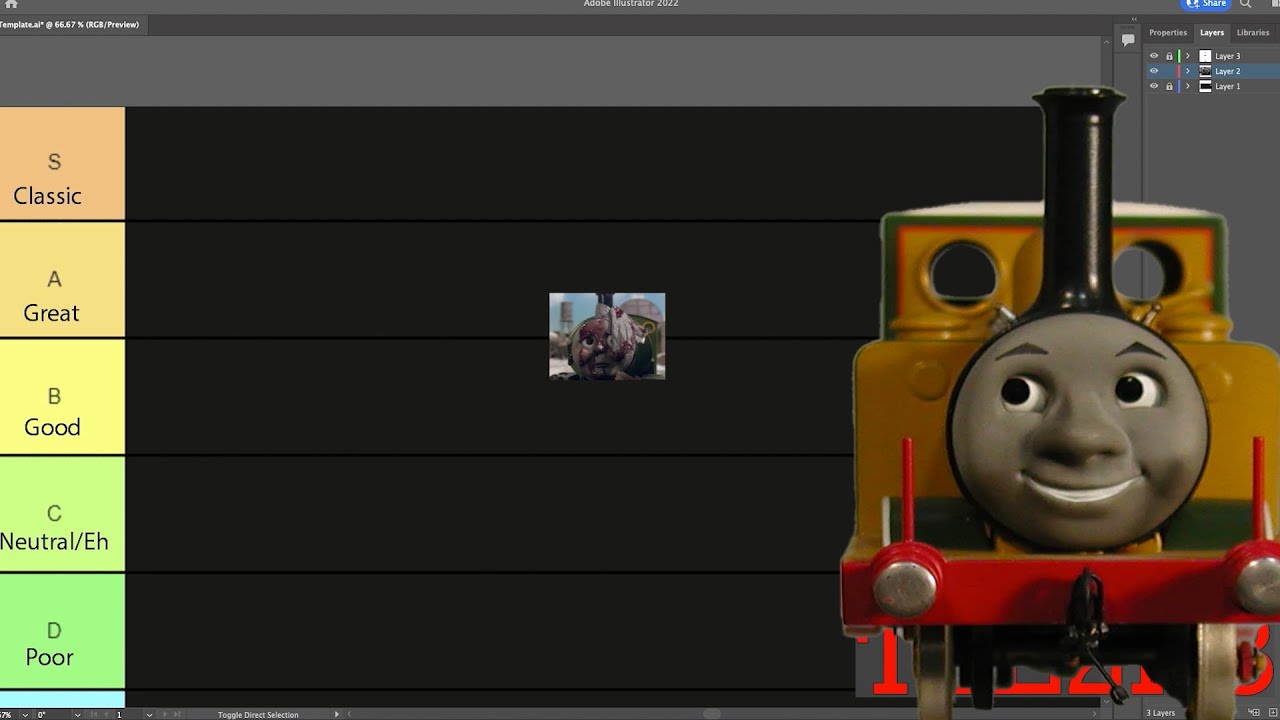This screenshot has width=1280, height=720.
Task: Open the zoom level dropdown
Action: click(x=25, y=715)
